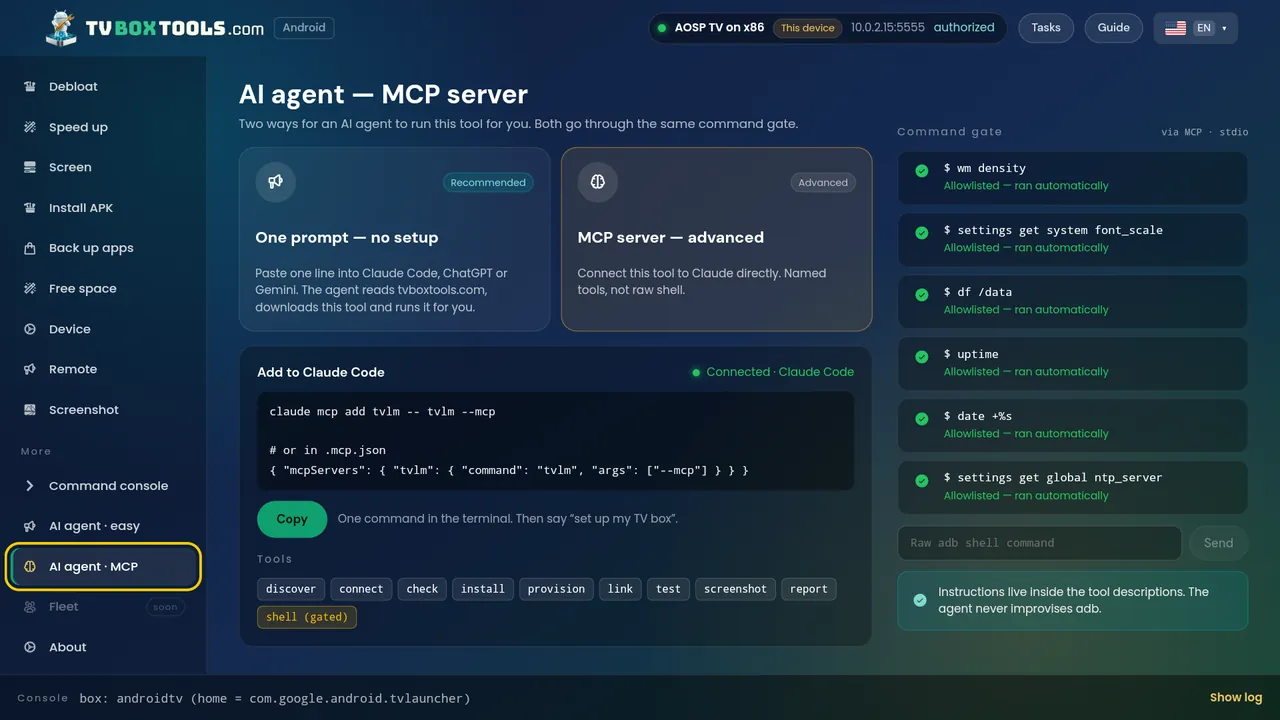This screenshot has height=720, width=1280.
Task: Click 'date +%s' command entry
Action: [1073, 425]
